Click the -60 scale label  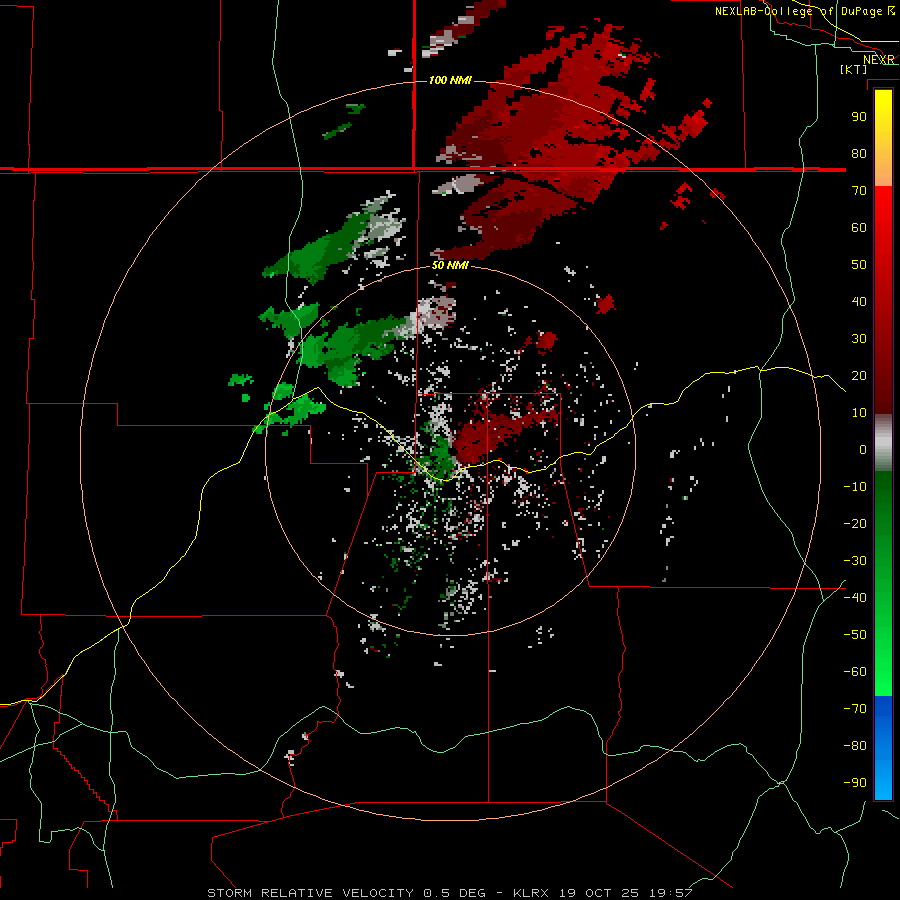(855, 672)
